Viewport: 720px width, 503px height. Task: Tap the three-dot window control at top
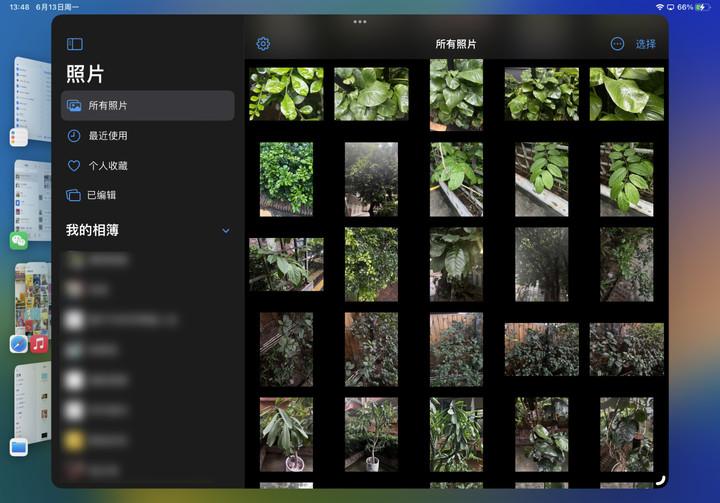coord(360,21)
